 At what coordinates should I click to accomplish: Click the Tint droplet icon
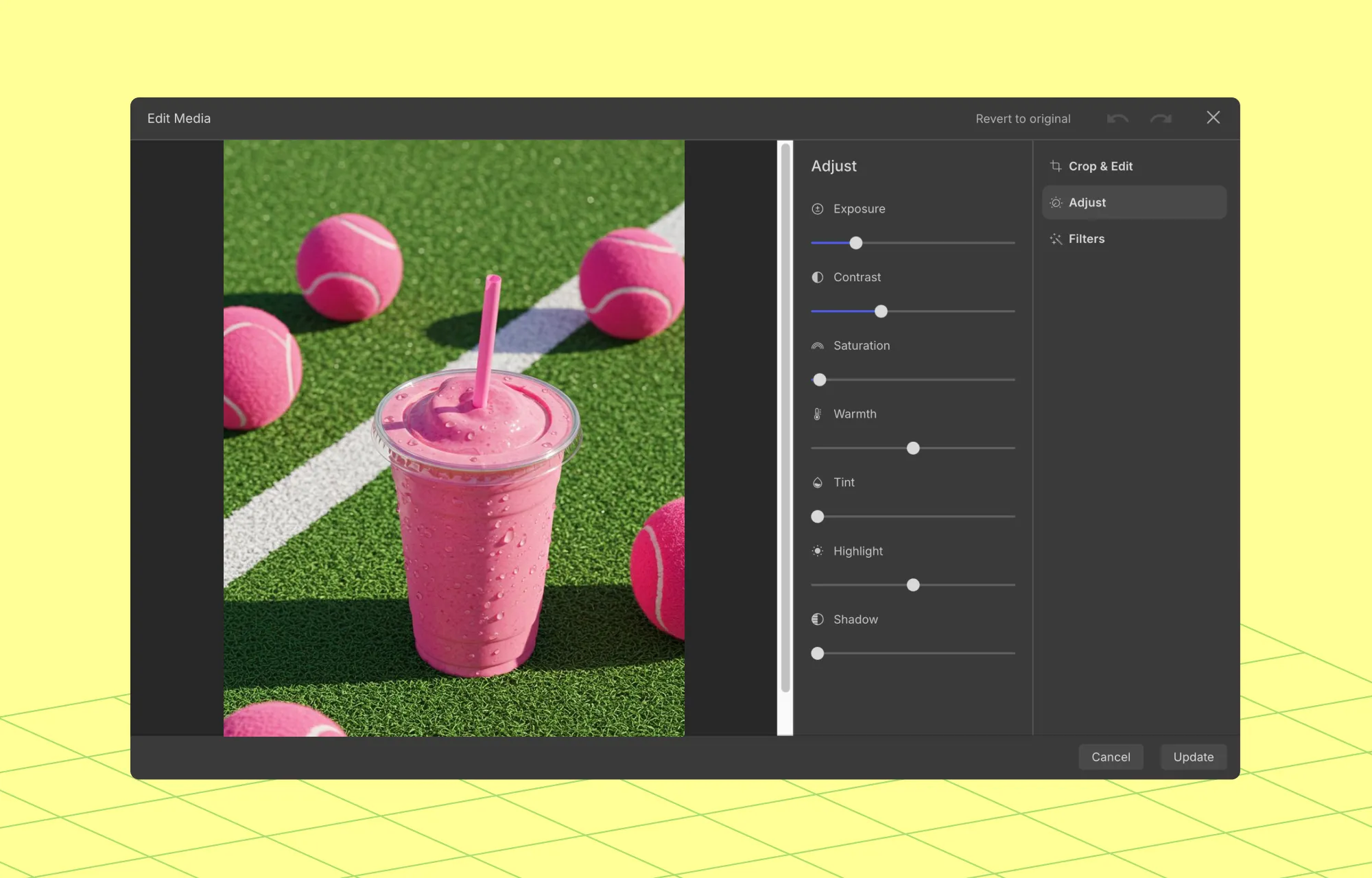coord(817,483)
